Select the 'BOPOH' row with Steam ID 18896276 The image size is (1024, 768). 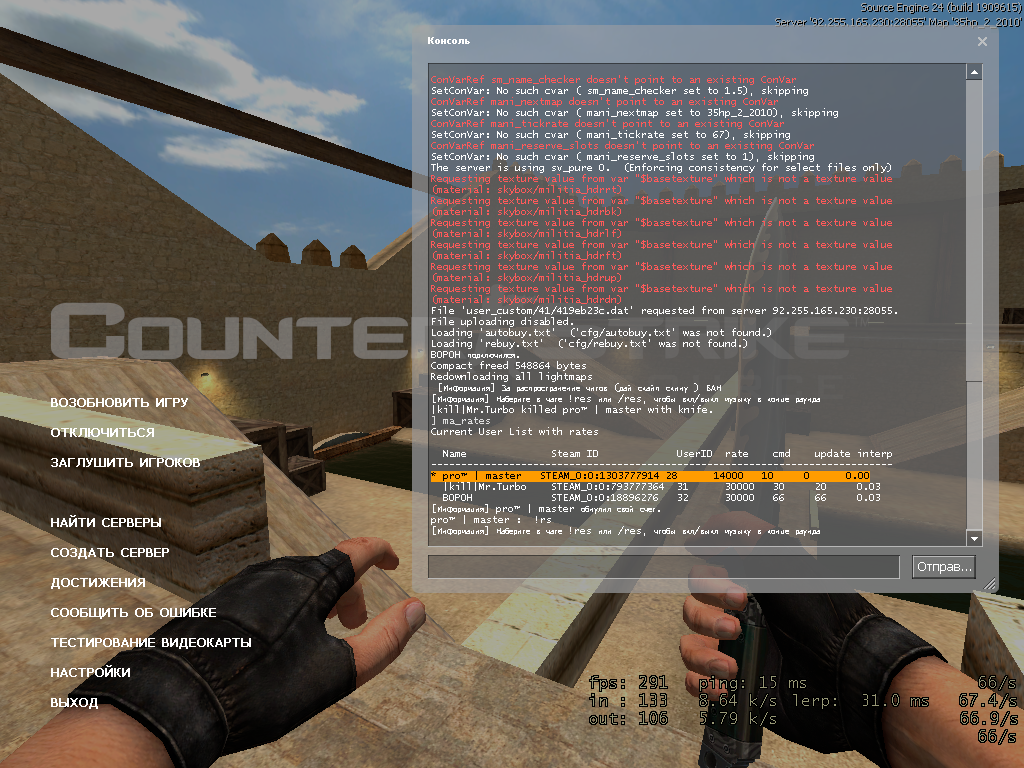click(656, 498)
